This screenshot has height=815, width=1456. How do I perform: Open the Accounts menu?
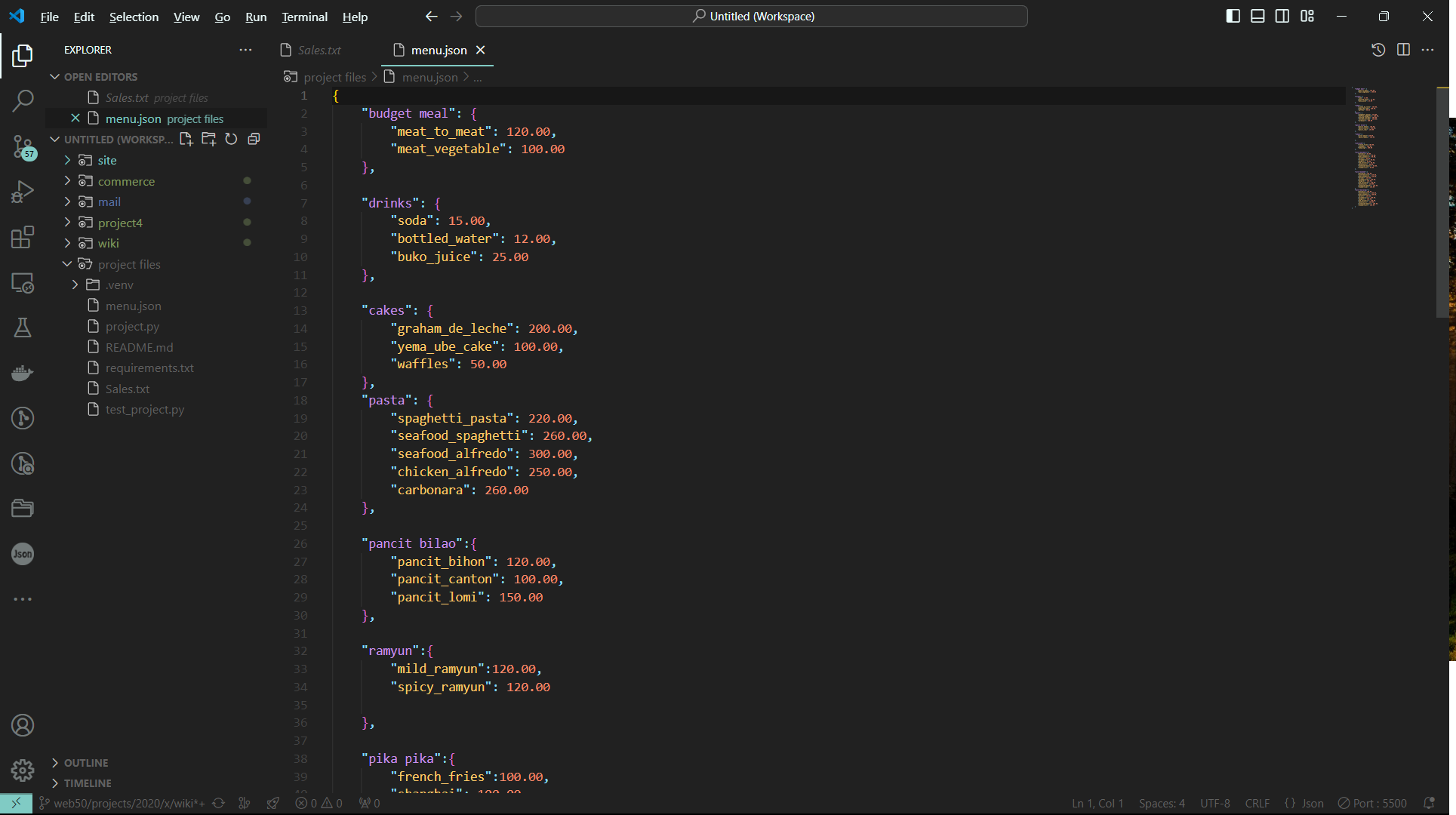click(23, 725)
